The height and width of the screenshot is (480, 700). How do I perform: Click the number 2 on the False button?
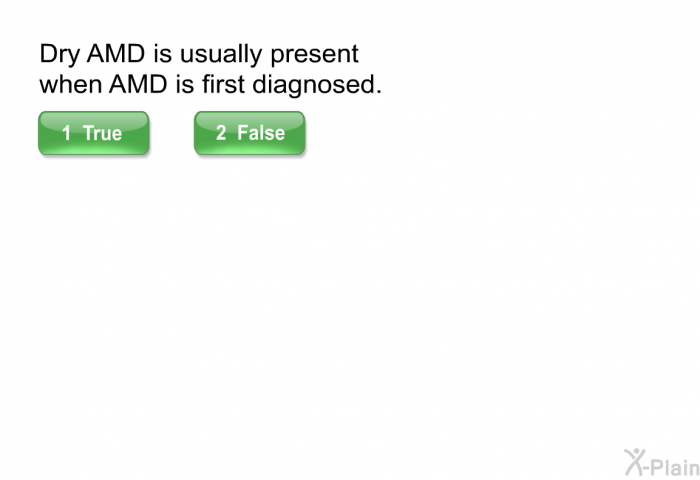(221, 133)
